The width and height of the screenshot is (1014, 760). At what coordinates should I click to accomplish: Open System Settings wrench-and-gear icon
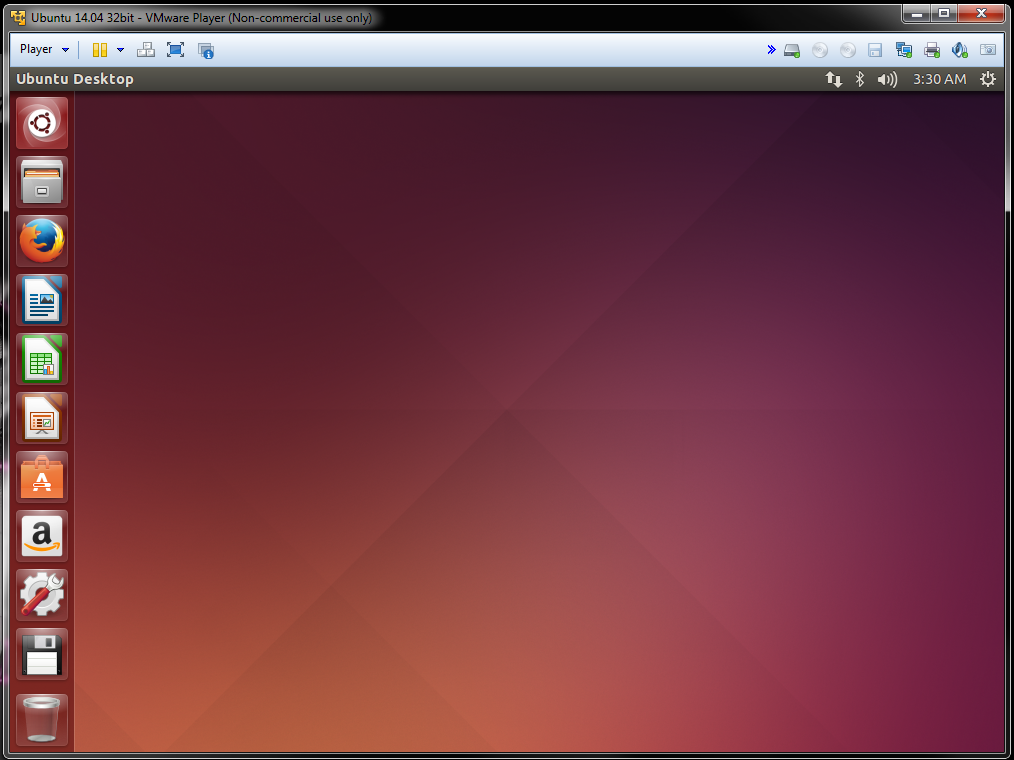tap(42, 594)
